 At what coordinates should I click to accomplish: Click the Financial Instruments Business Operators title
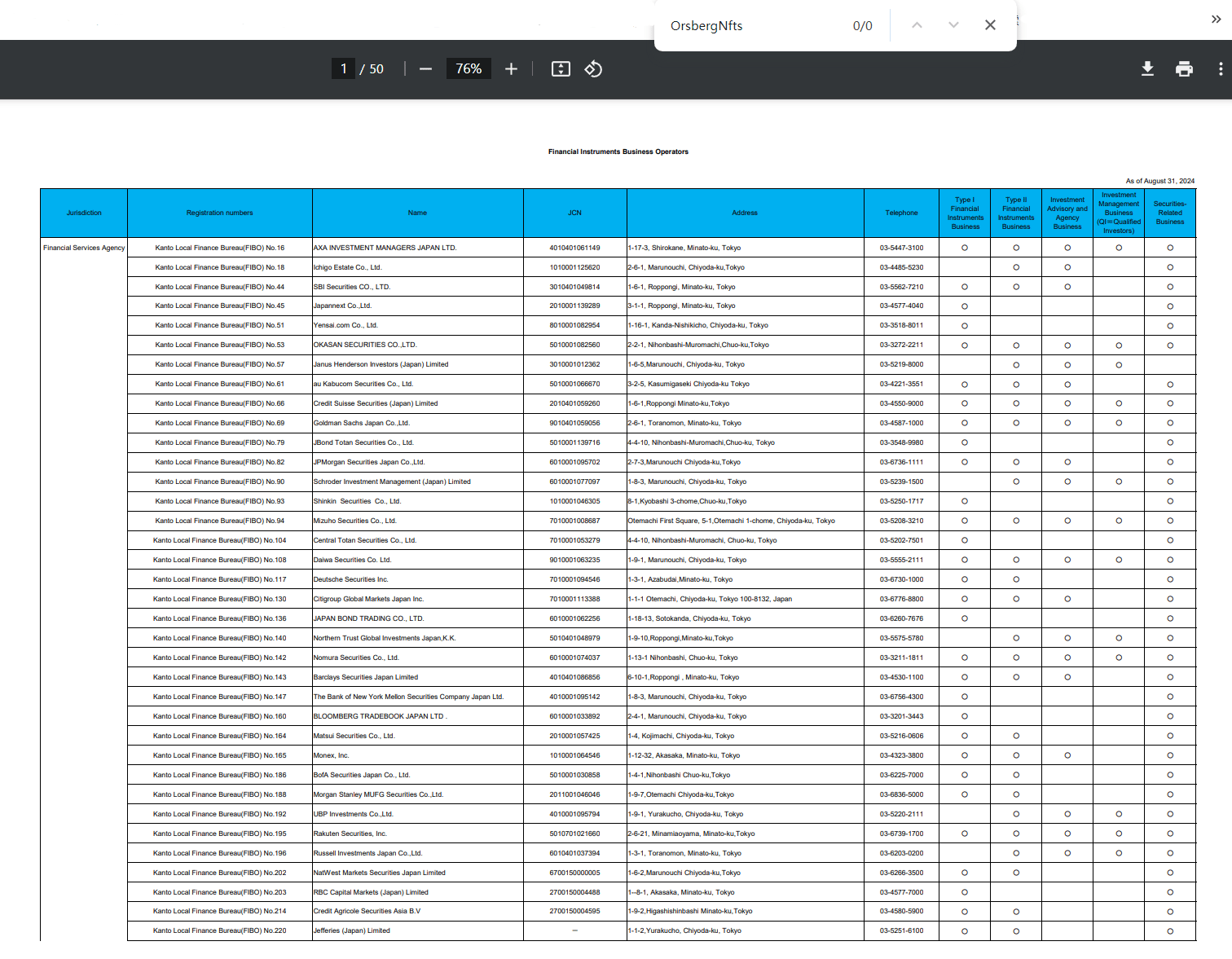tap(618, 152)
